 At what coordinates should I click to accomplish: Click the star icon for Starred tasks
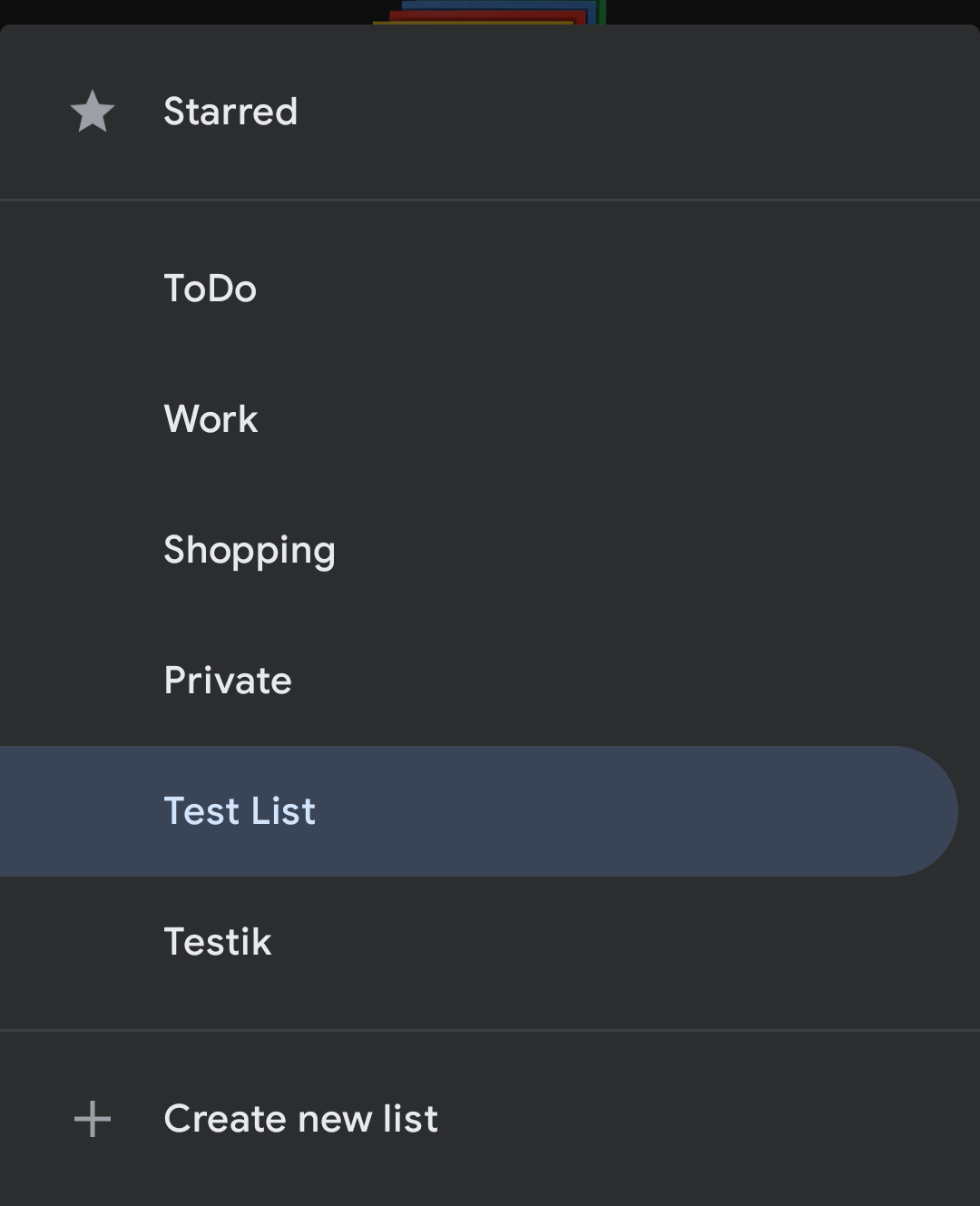pyautogui.click(x=93, y=113)
